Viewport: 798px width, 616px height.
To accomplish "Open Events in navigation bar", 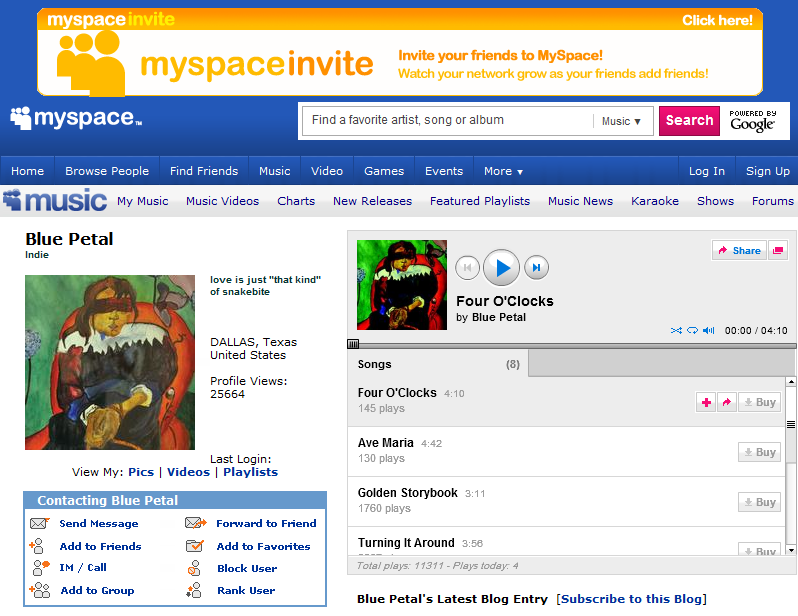I will click(444, 171).
